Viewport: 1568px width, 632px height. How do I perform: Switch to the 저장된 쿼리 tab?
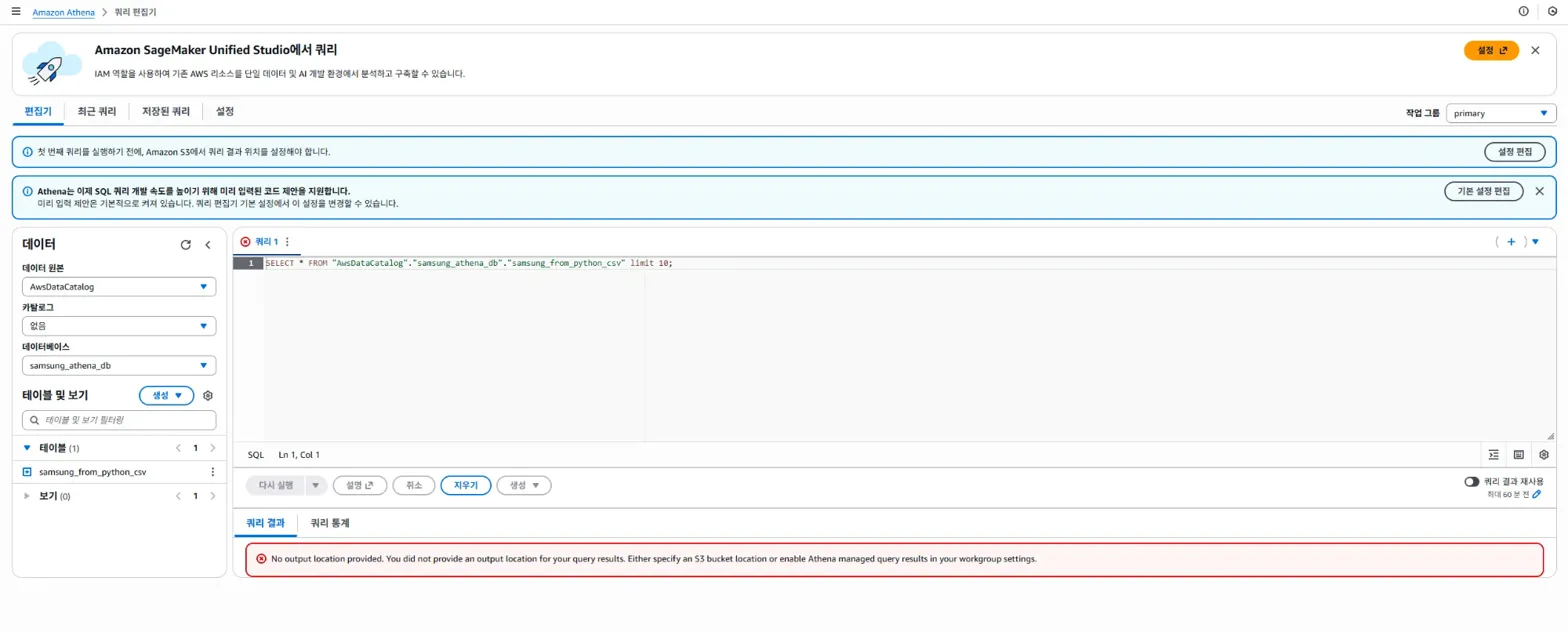click(x=166, y=112)
